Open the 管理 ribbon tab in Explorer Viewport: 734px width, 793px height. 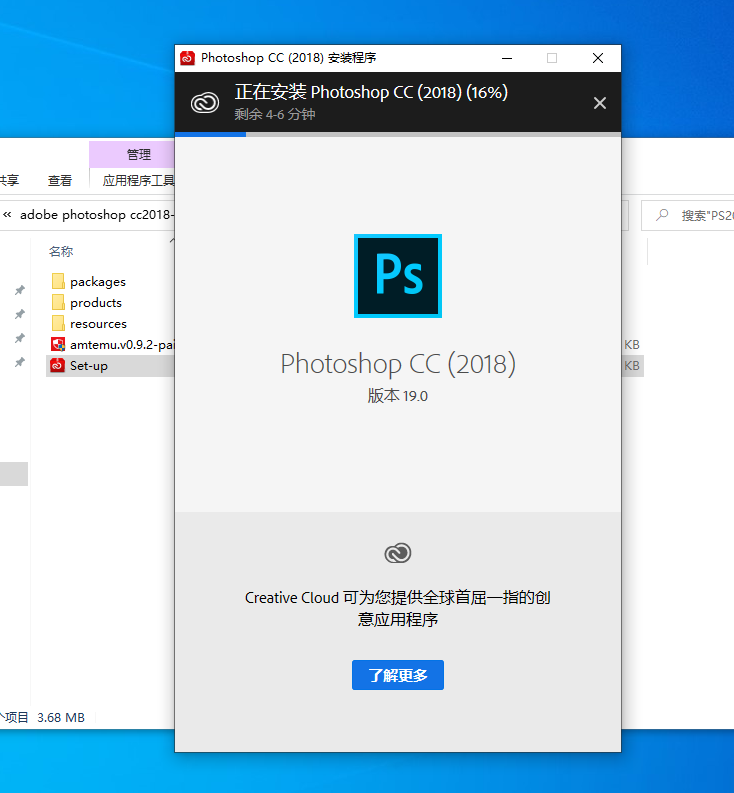tap(139, 154)
